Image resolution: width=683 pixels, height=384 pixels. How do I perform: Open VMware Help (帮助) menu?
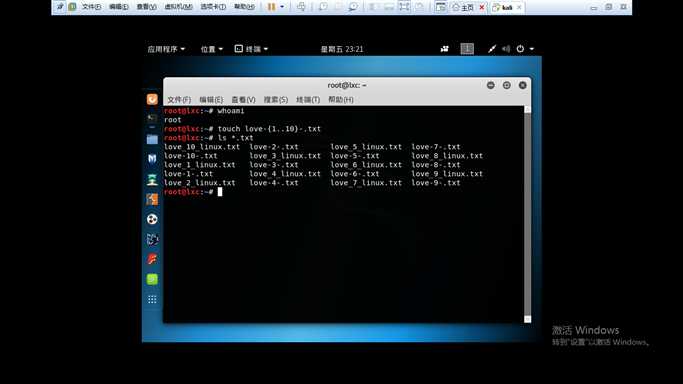point(244,7)
